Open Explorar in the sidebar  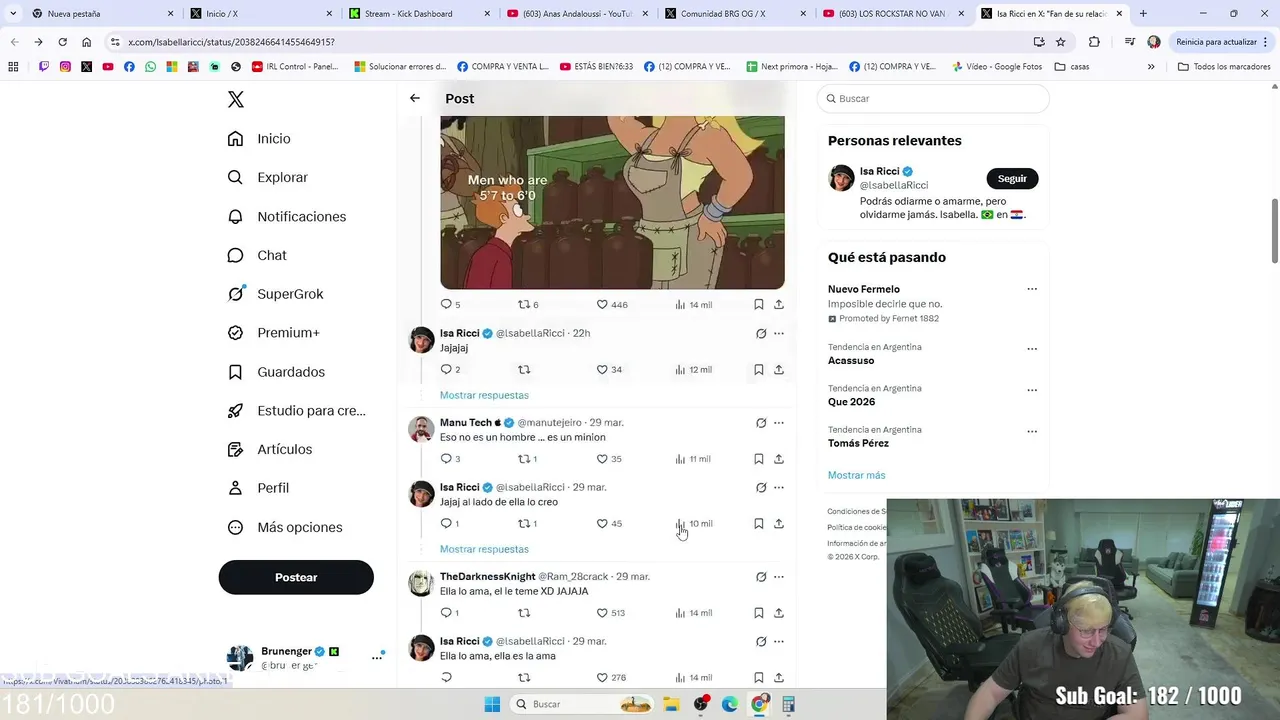[268, 177]
